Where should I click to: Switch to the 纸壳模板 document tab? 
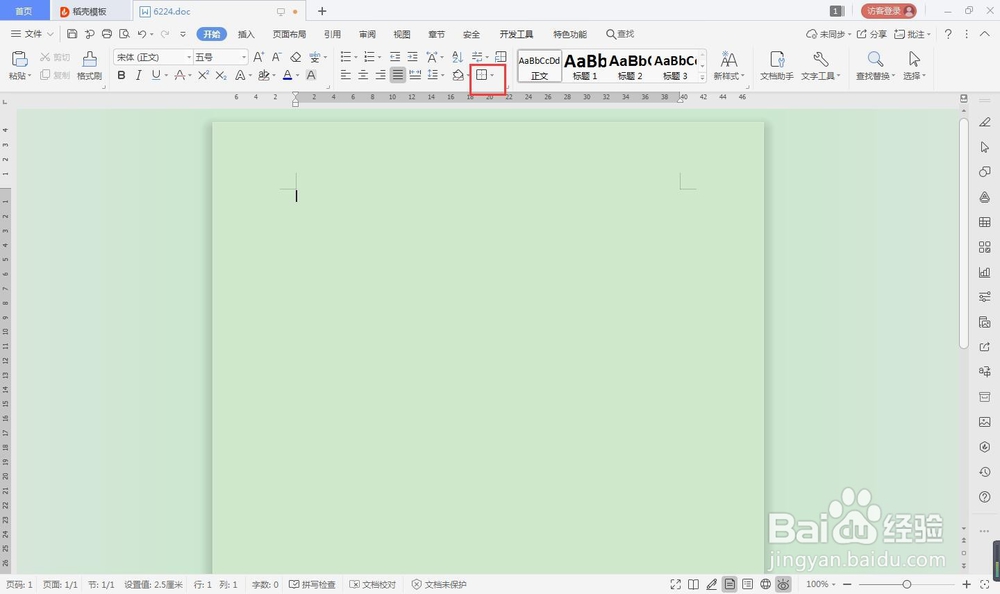[x=89, y=11]
